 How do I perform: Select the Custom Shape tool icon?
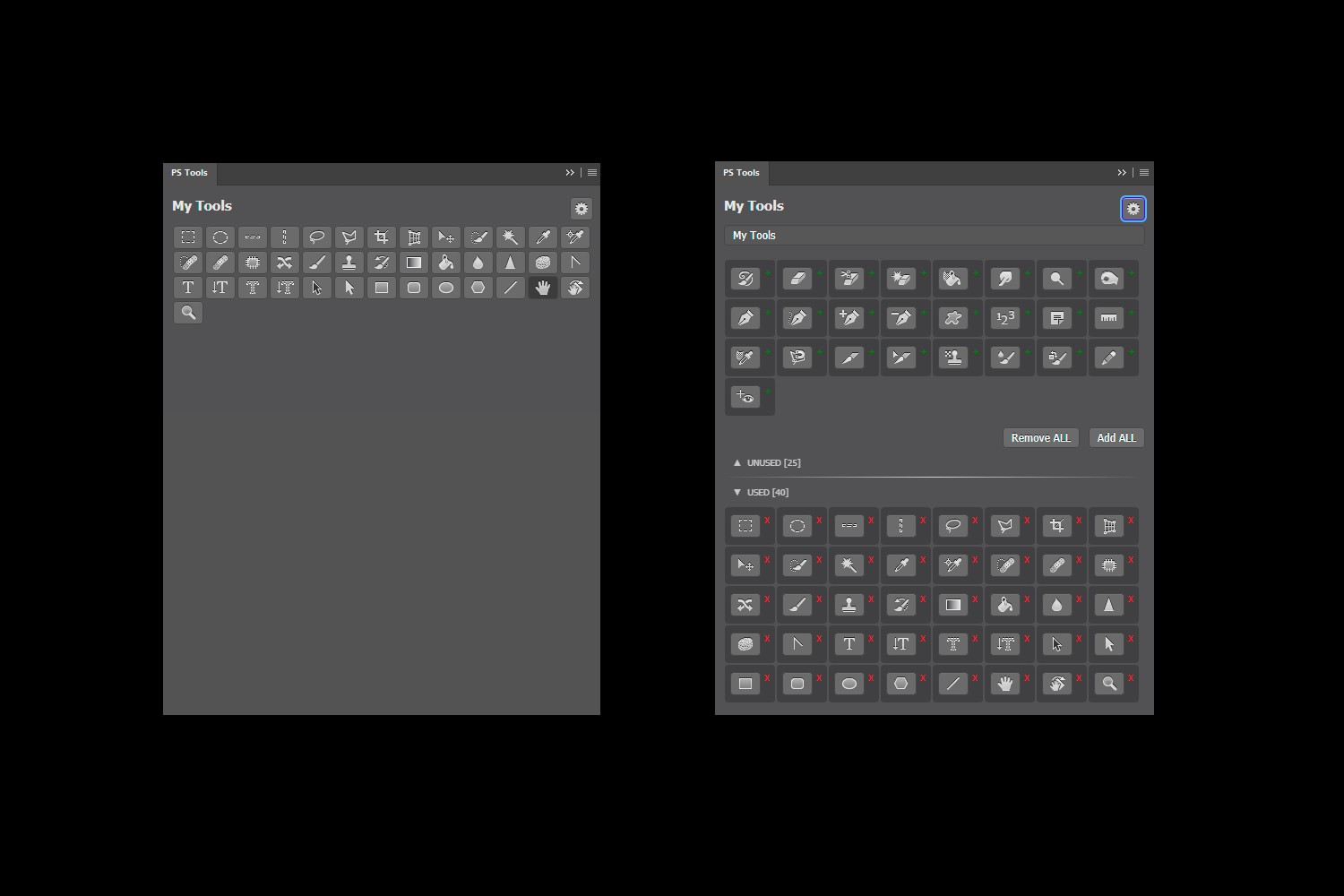tap(954, 317)
